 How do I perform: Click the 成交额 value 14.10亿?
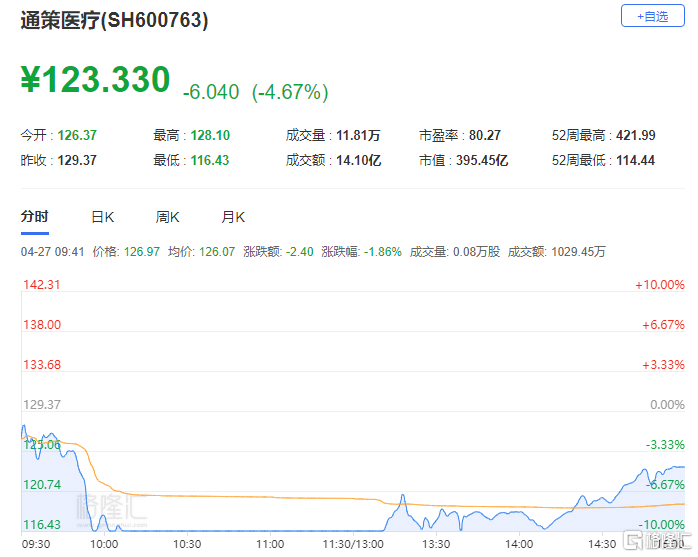pos(358,160)
